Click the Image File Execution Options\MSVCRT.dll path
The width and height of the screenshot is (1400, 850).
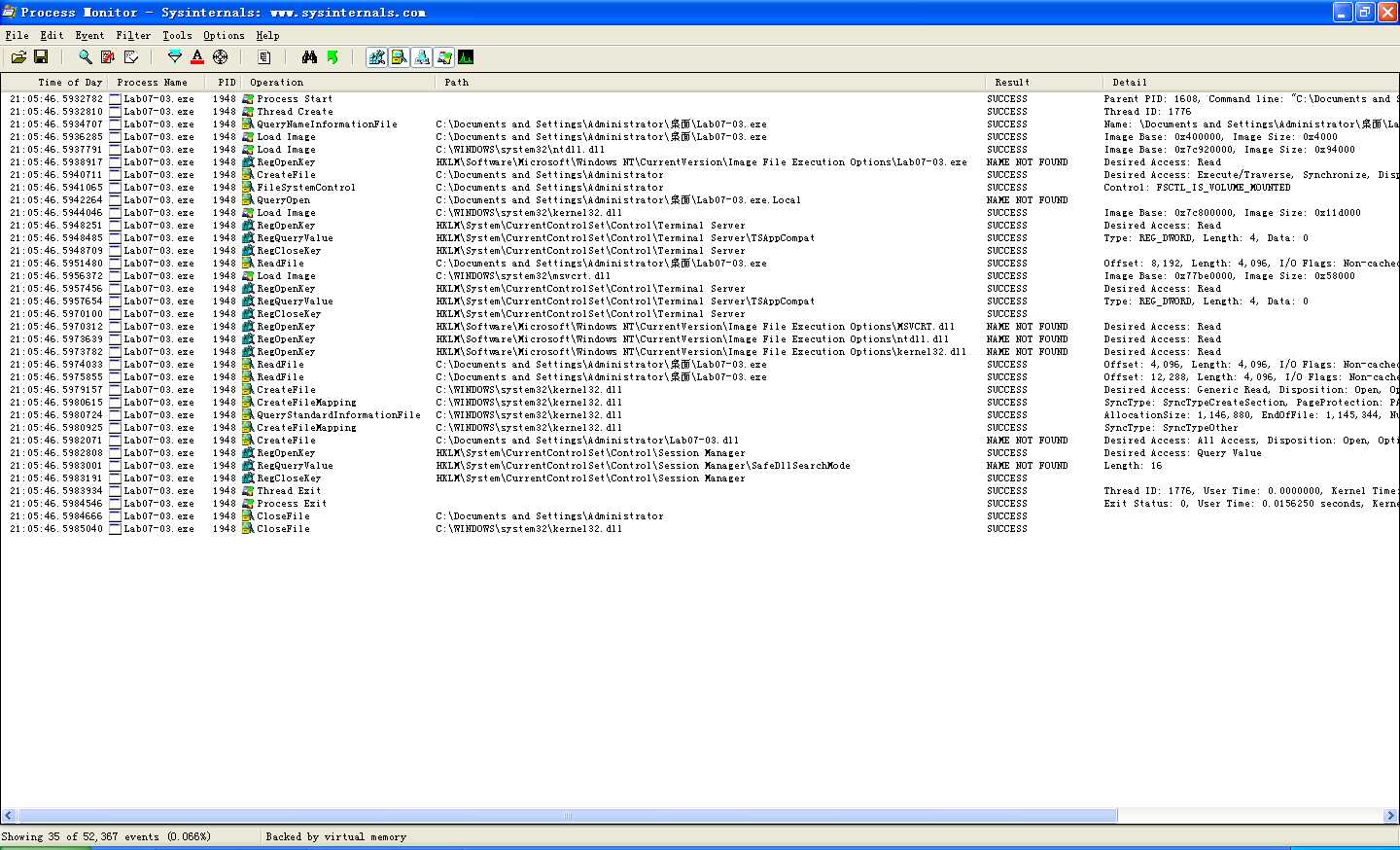tap(695, 327)
